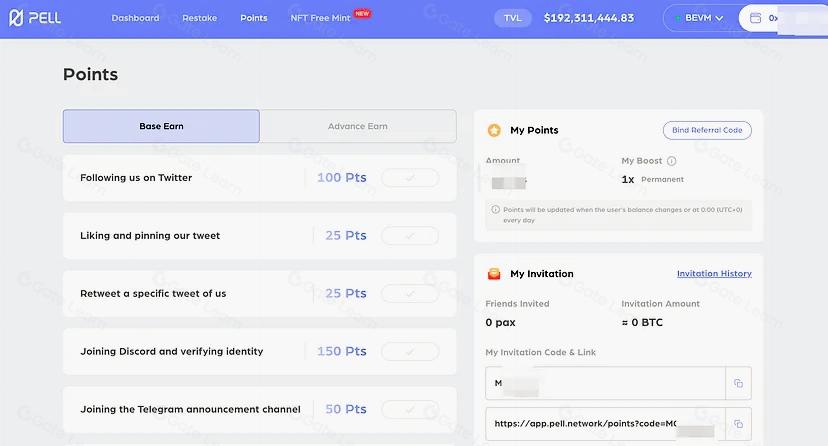Viewport: 828px width, 446px height.
Task: Click the "0 pax" friends invited value
Action: tap(500, 322)
